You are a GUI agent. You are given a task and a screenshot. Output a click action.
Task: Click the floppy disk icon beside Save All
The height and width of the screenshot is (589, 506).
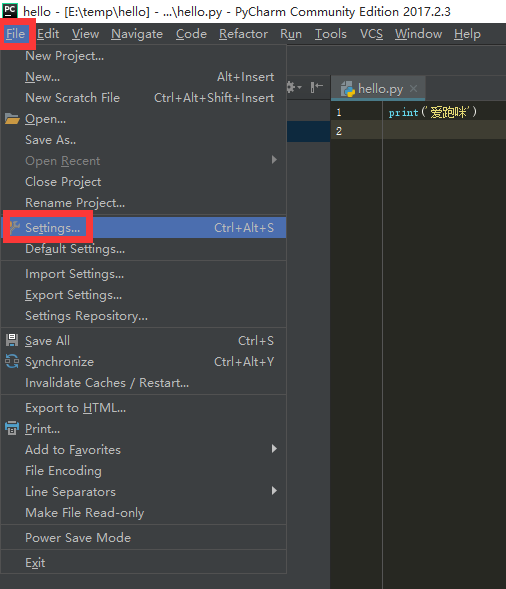(x=12, y=340)
